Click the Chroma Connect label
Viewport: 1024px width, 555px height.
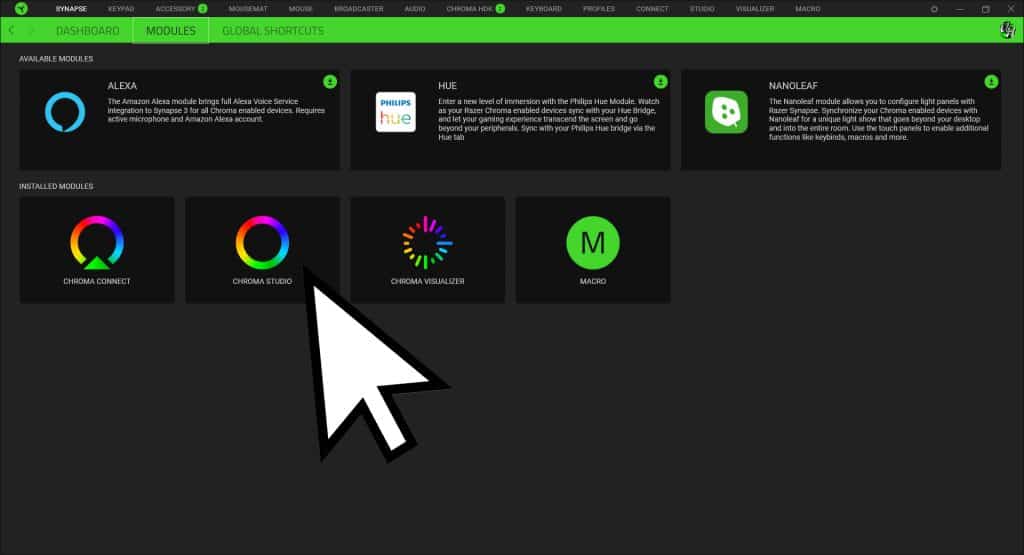pyautogui.click(x=97, y=281)
